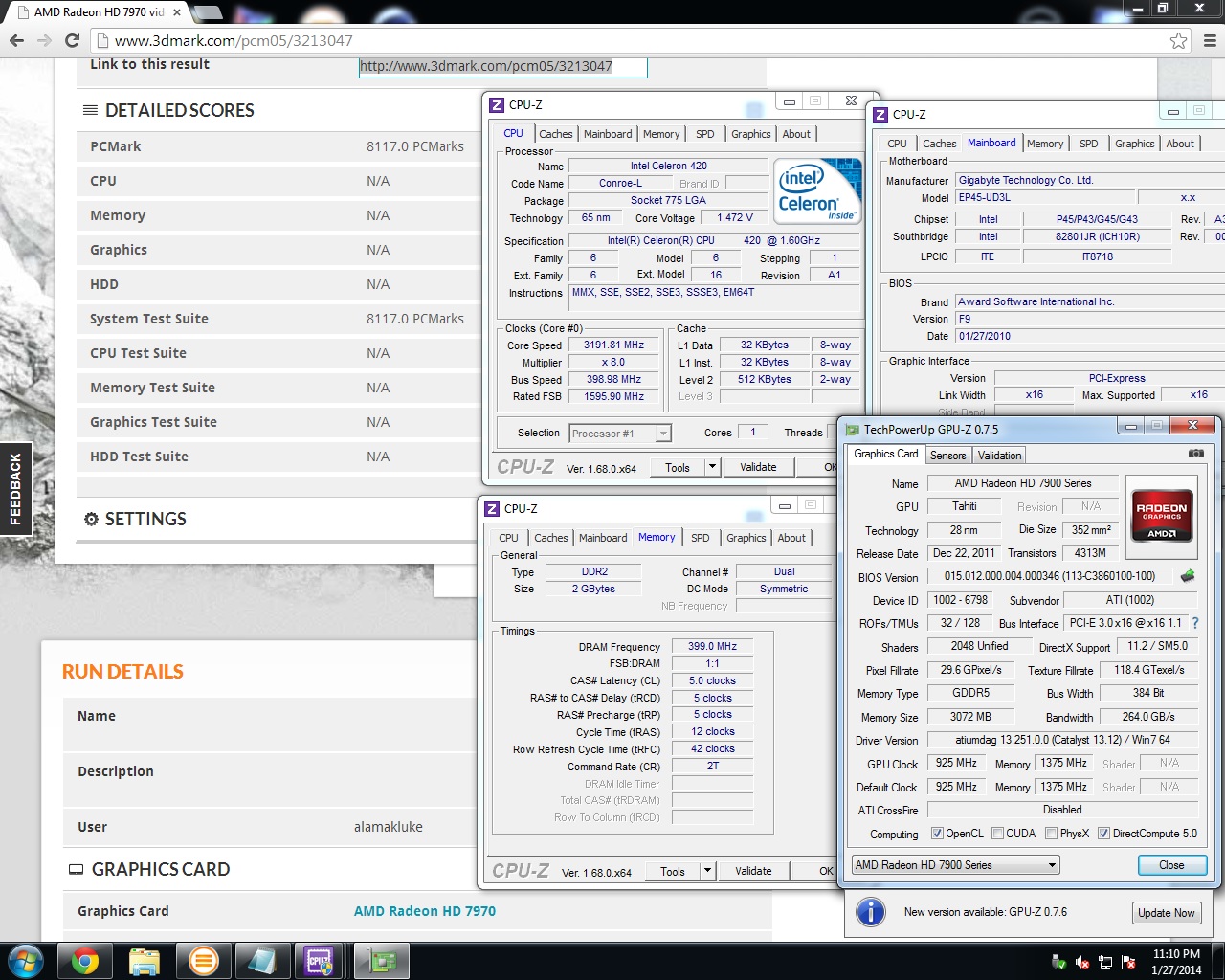
Task: Go back with the browser back arrow
Action: click(16, 40)
